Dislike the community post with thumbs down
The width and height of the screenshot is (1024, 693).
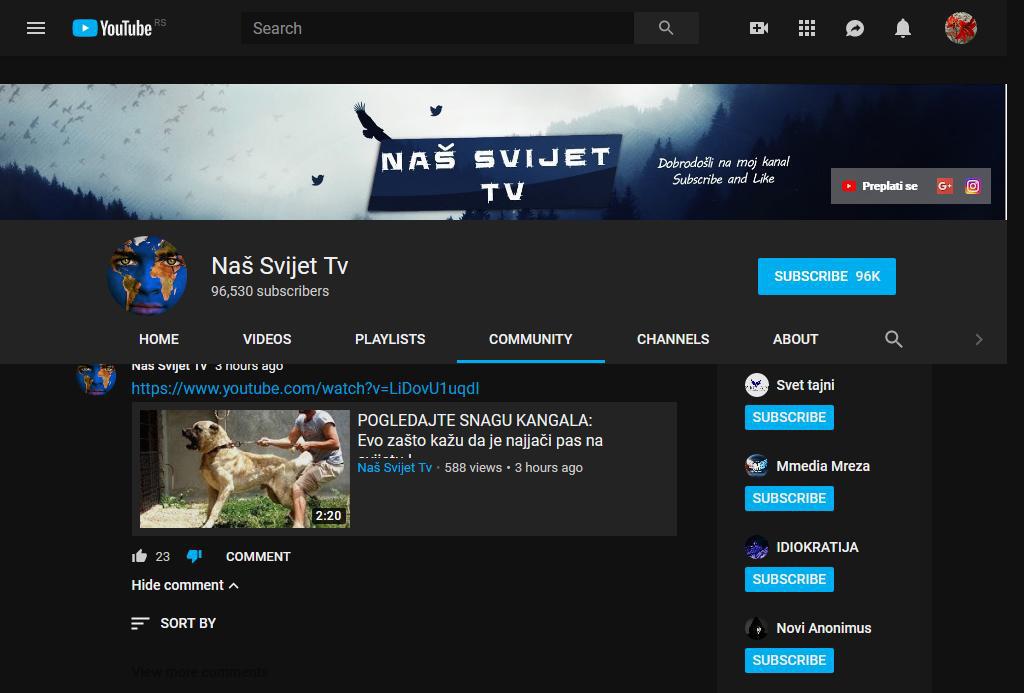click(194, 556)
